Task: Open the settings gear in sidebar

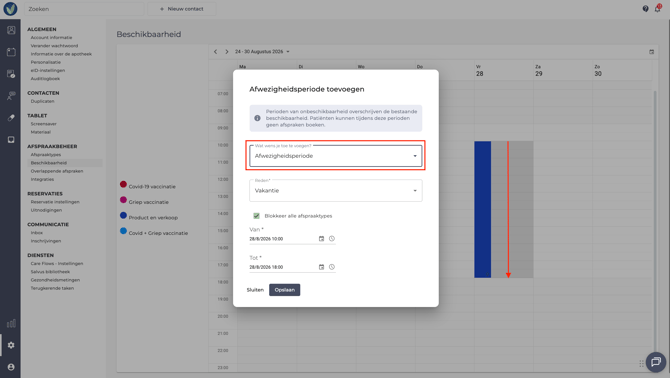Action: click(11, 345)
